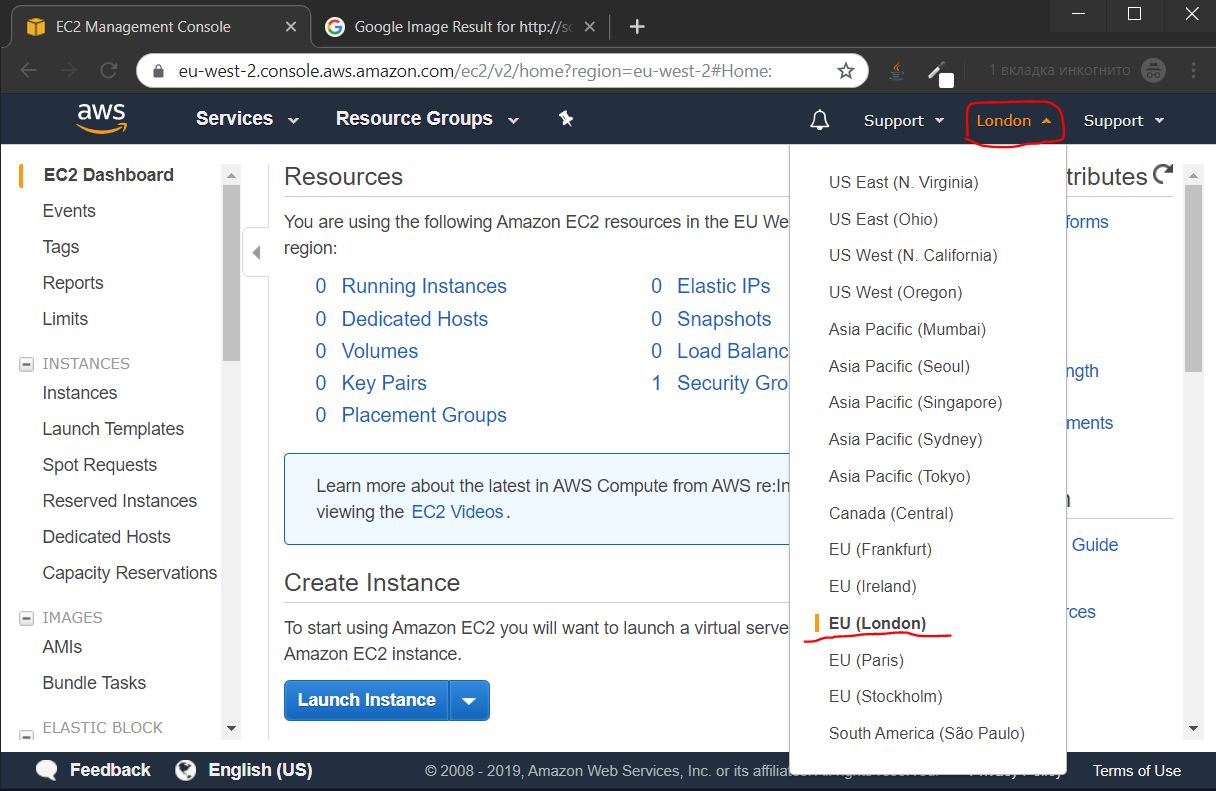Expand the Launch Instance options arrow
This screenshot has width=1216, height=791.
click(x=469, y=700)
